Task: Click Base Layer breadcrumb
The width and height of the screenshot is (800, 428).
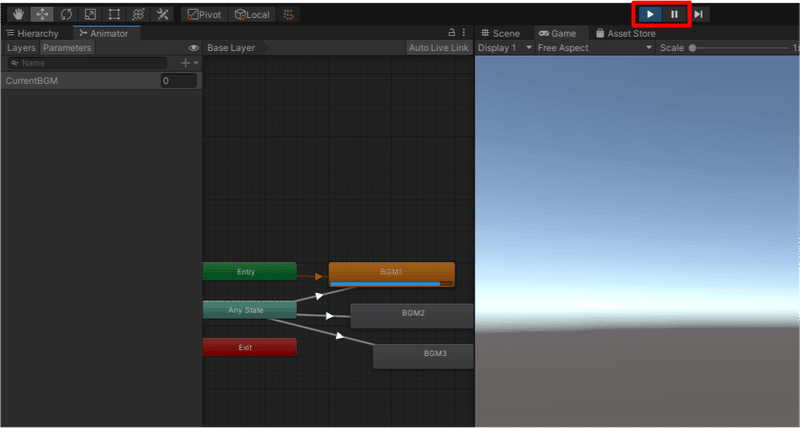Action: point(231,48)
